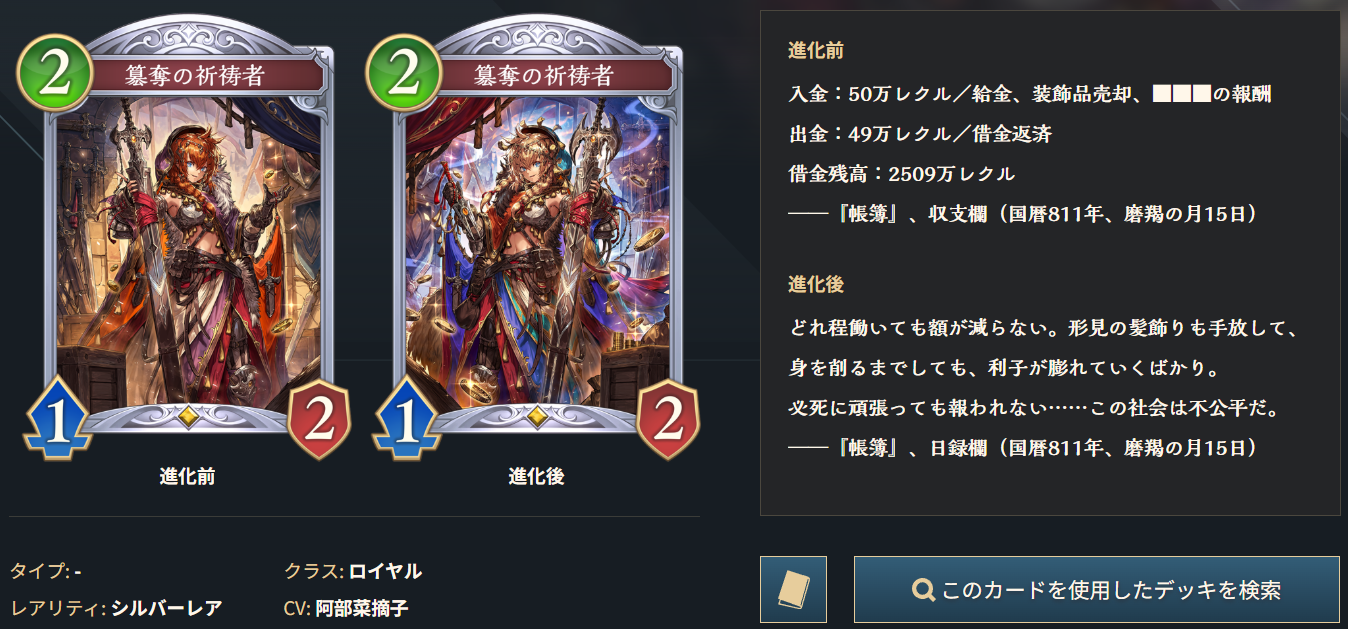Click the ロイヤル class value

(x=385, y=572)
